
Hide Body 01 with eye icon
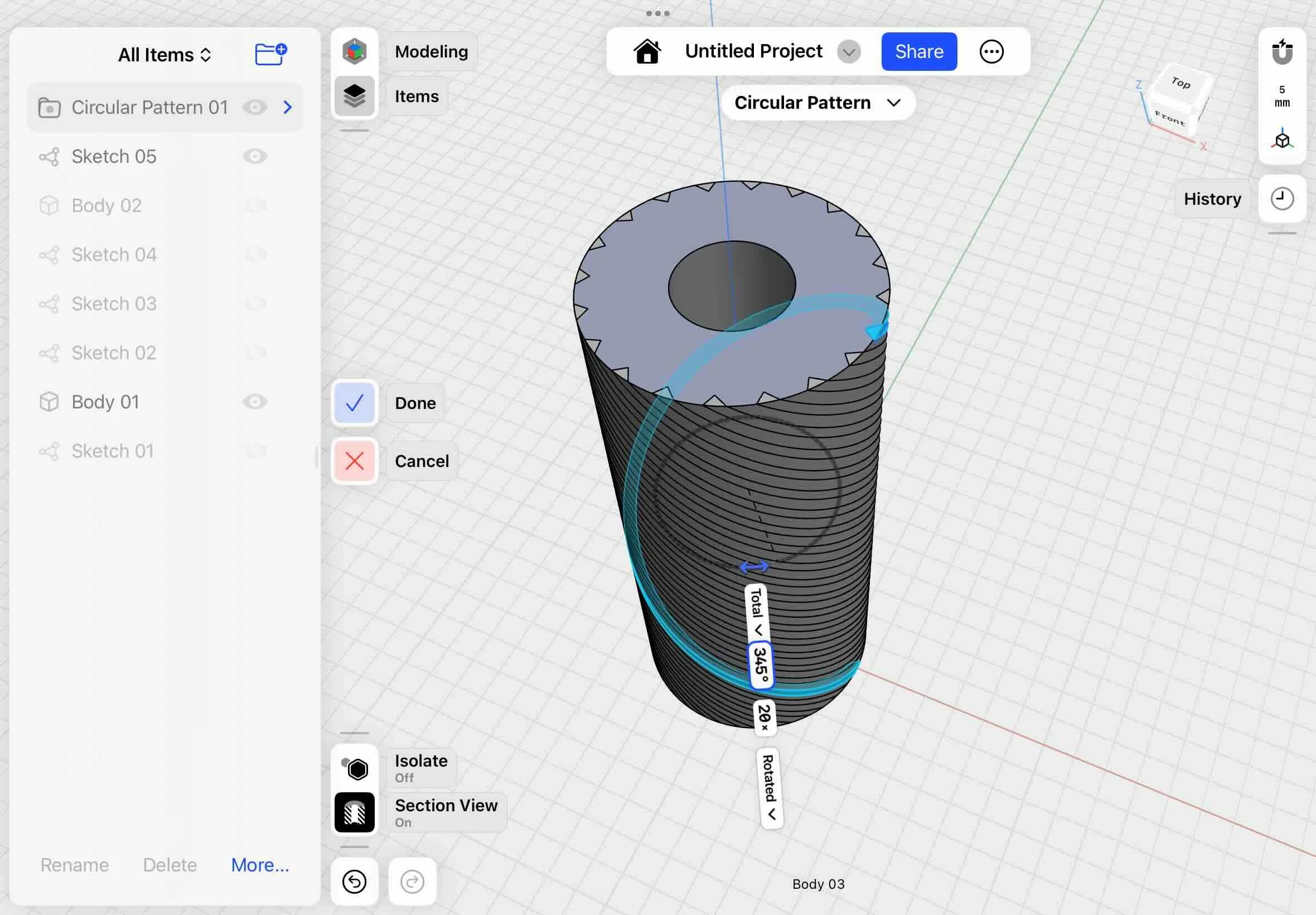tap(254, 402)
